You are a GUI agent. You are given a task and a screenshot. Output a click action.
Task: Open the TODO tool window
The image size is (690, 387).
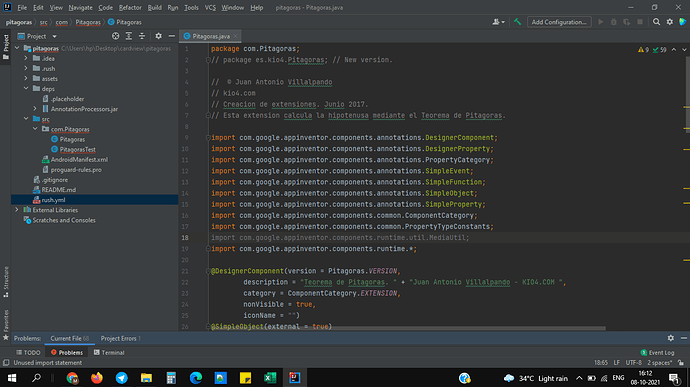pyautogui.click(x=28, y=352)
